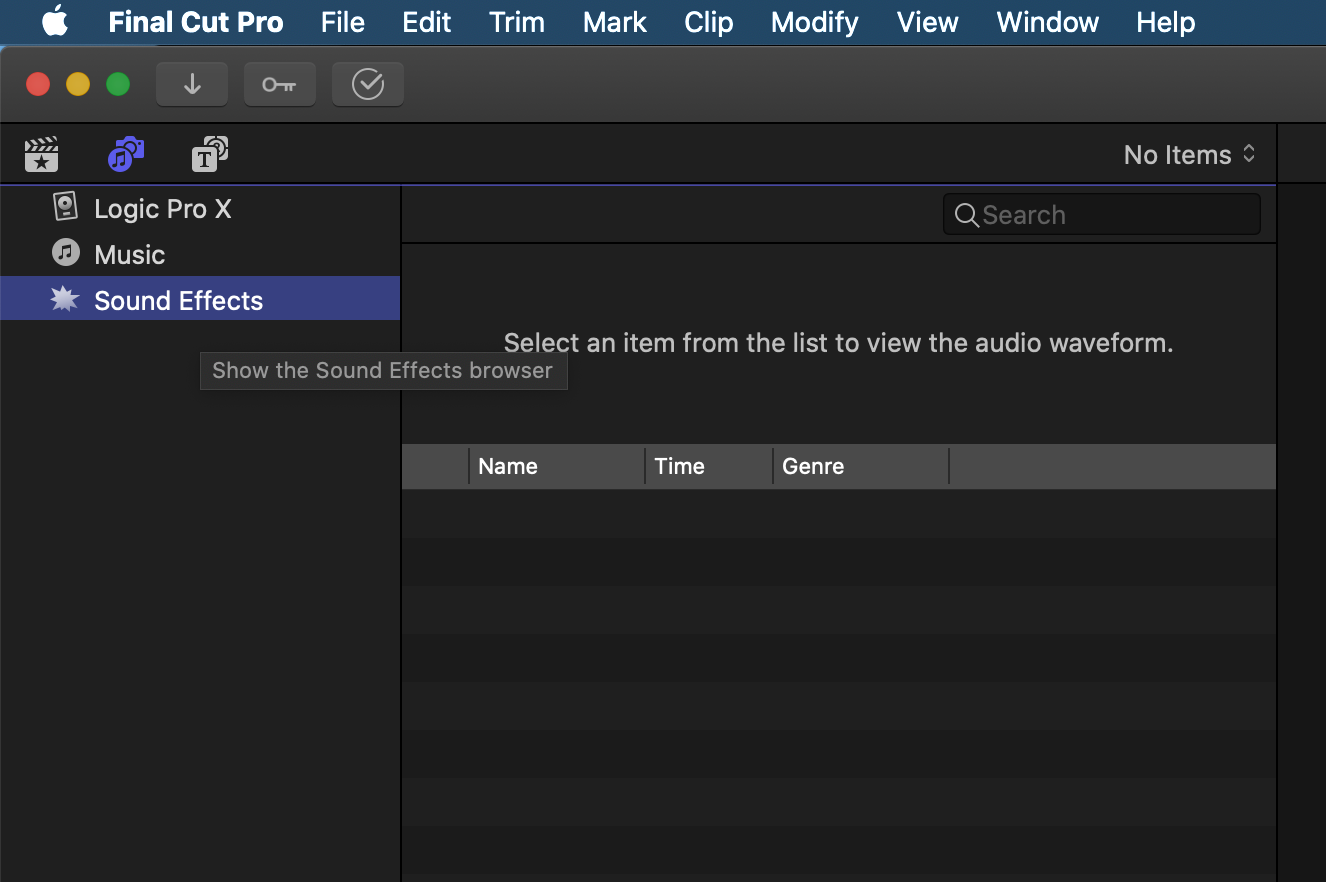Toggle the Background Tasks checkmark button

click(368, 85)
